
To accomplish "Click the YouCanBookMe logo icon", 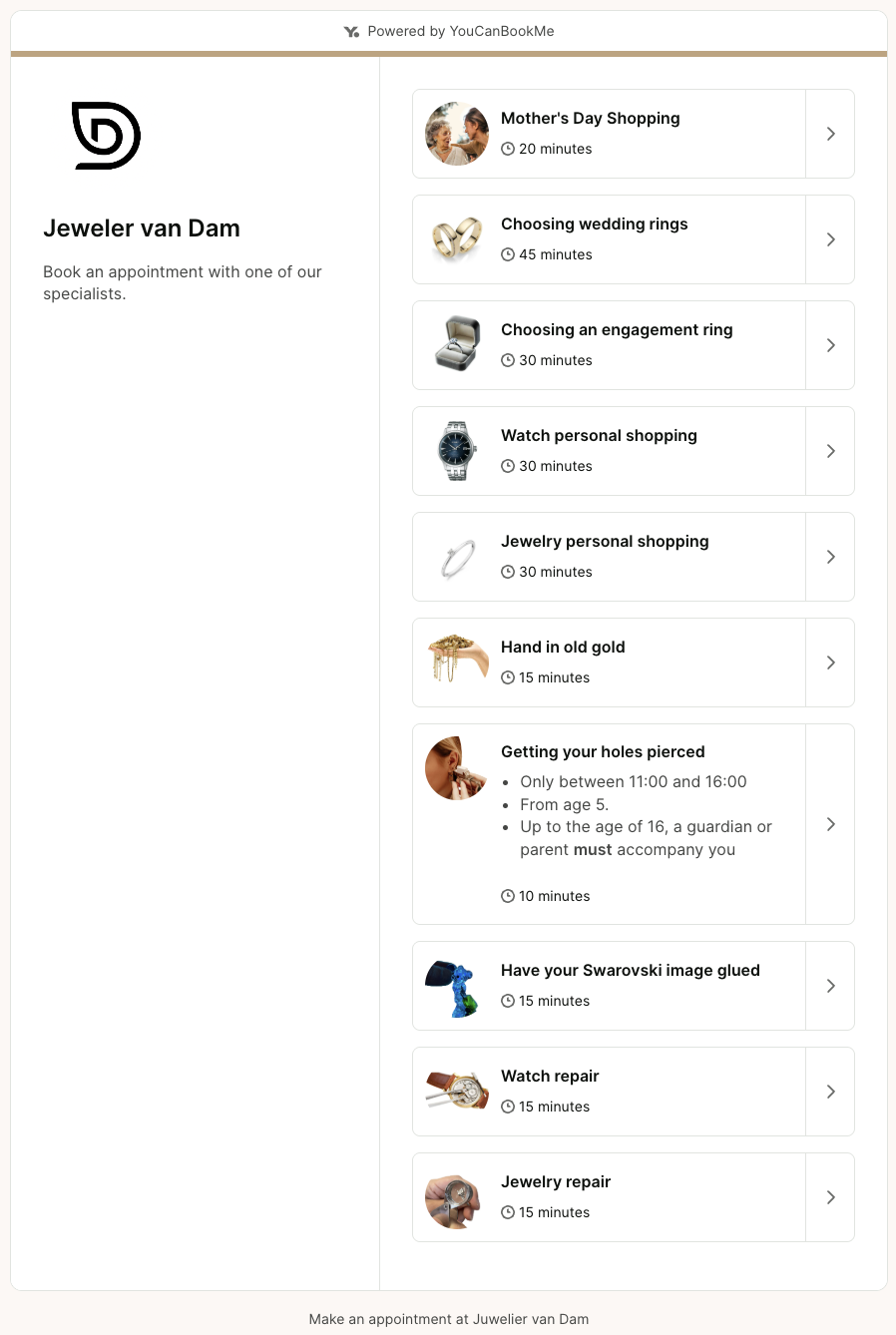I will tap(351, 32).
